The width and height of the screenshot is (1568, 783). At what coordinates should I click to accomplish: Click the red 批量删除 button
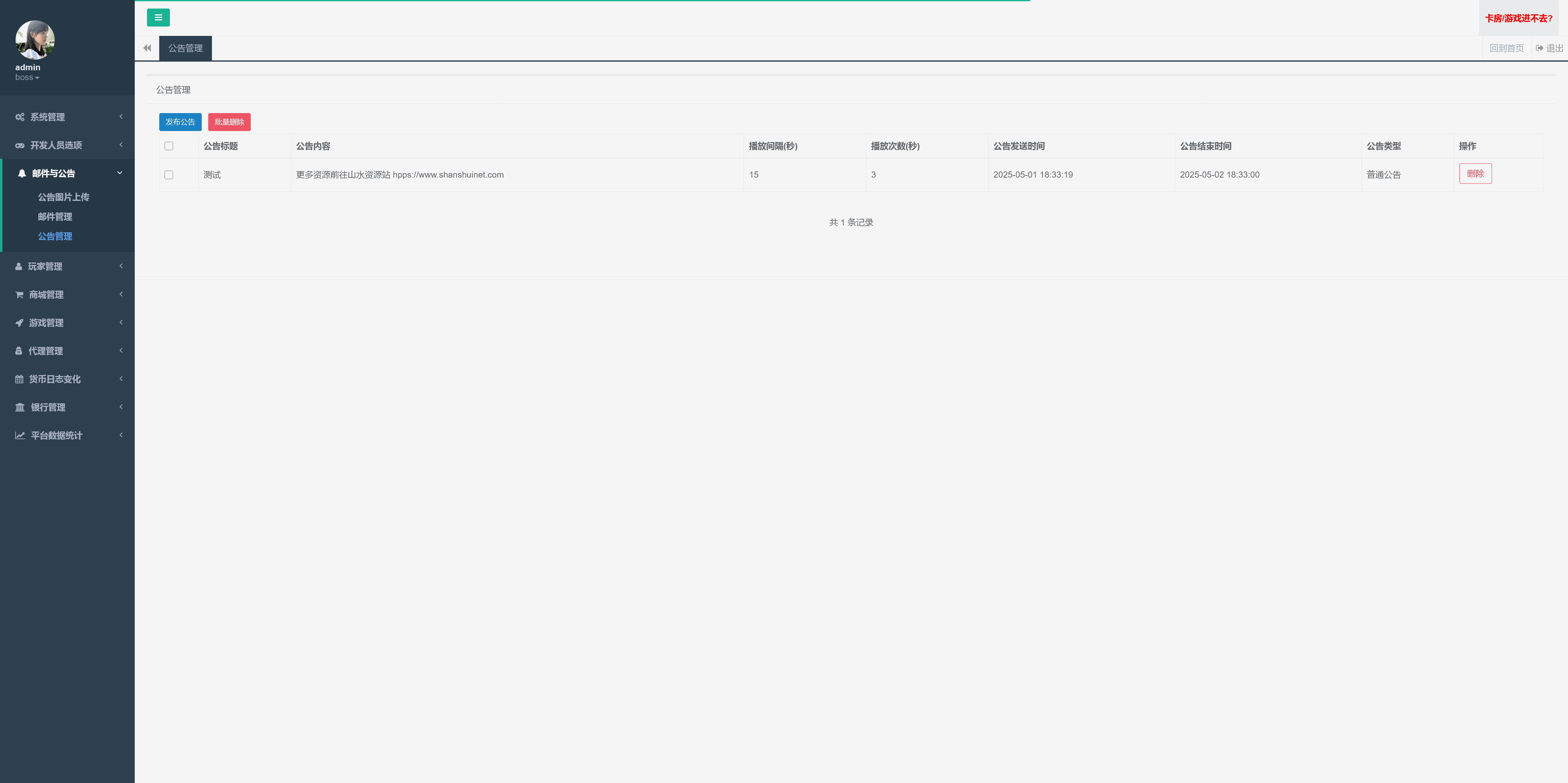(x=229, y=122)
